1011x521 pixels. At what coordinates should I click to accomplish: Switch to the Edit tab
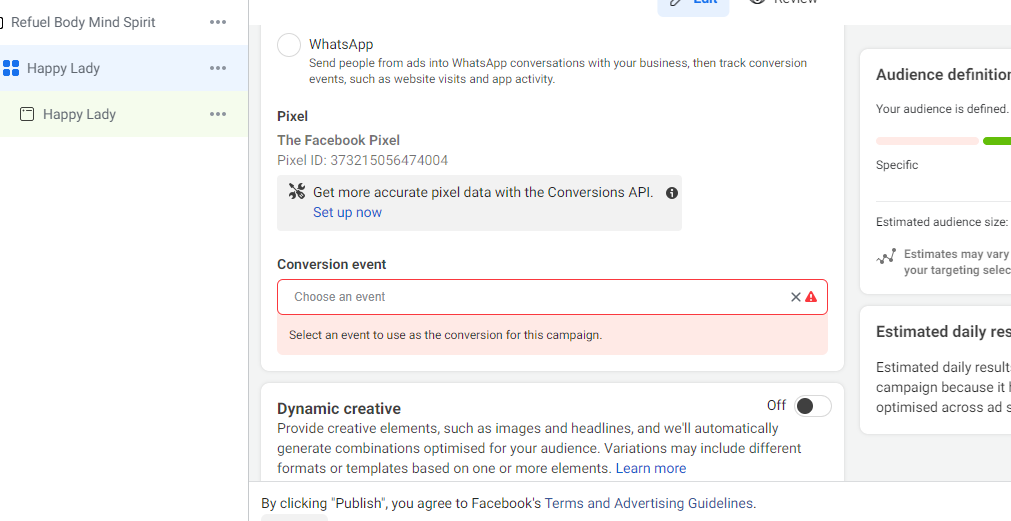[x=693, y=3]
